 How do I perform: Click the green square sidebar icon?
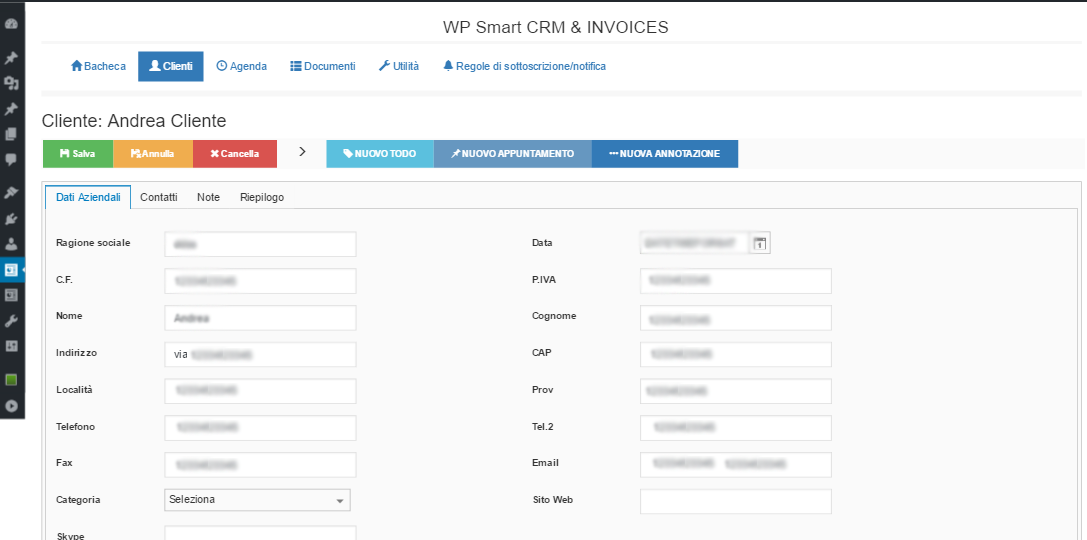[x=11, y=380]
